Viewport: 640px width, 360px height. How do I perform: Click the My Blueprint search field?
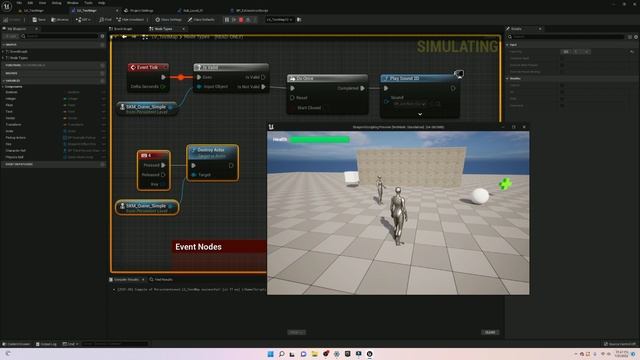pos(59,36)
